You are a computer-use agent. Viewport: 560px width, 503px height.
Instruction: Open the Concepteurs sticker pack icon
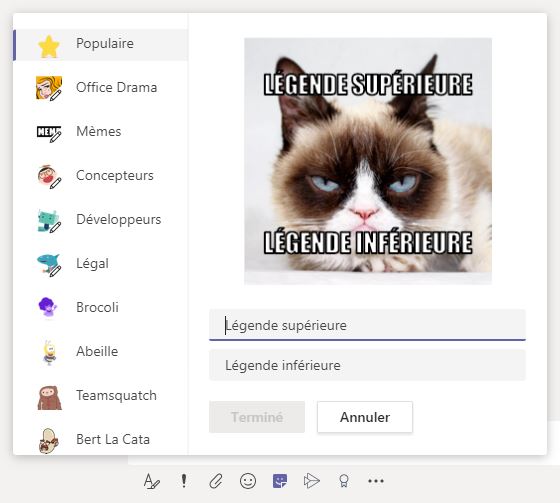[x=49, y=176]
